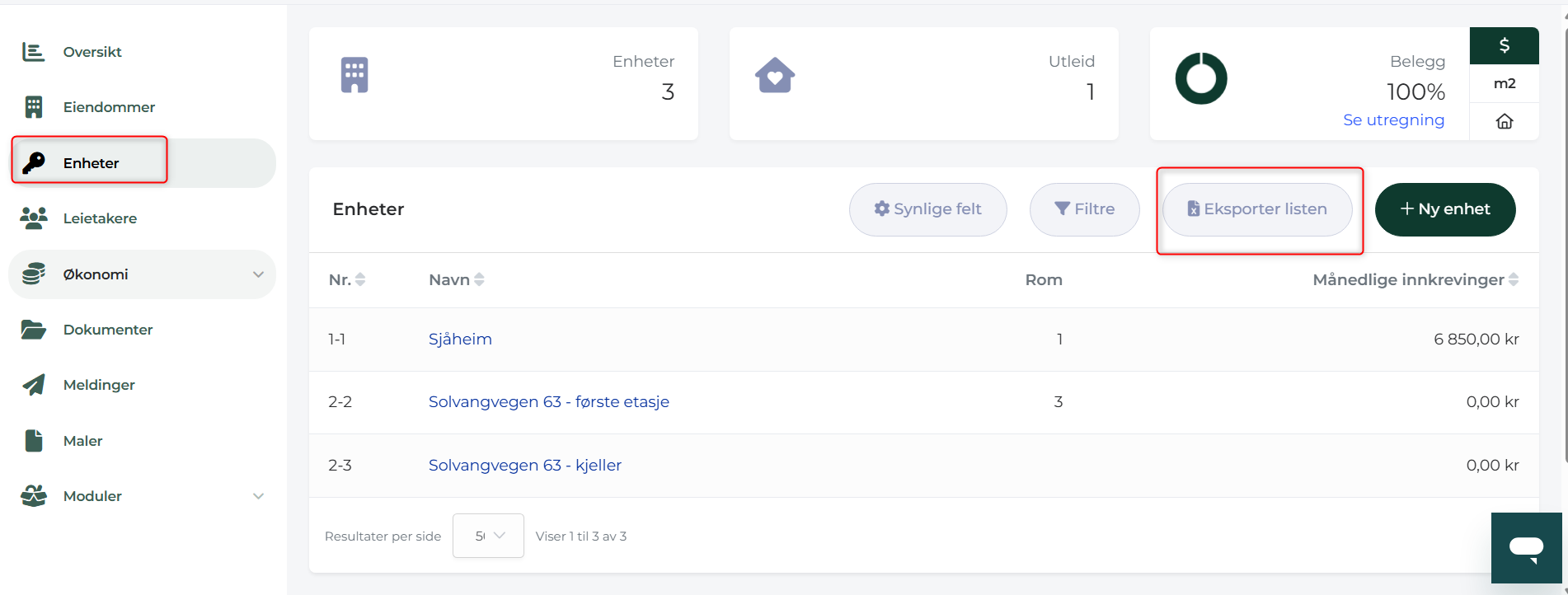Switch occupancy view to dollar sign mode
The width and height of the screenshot is (1568, 595).
pos(1504,45)
